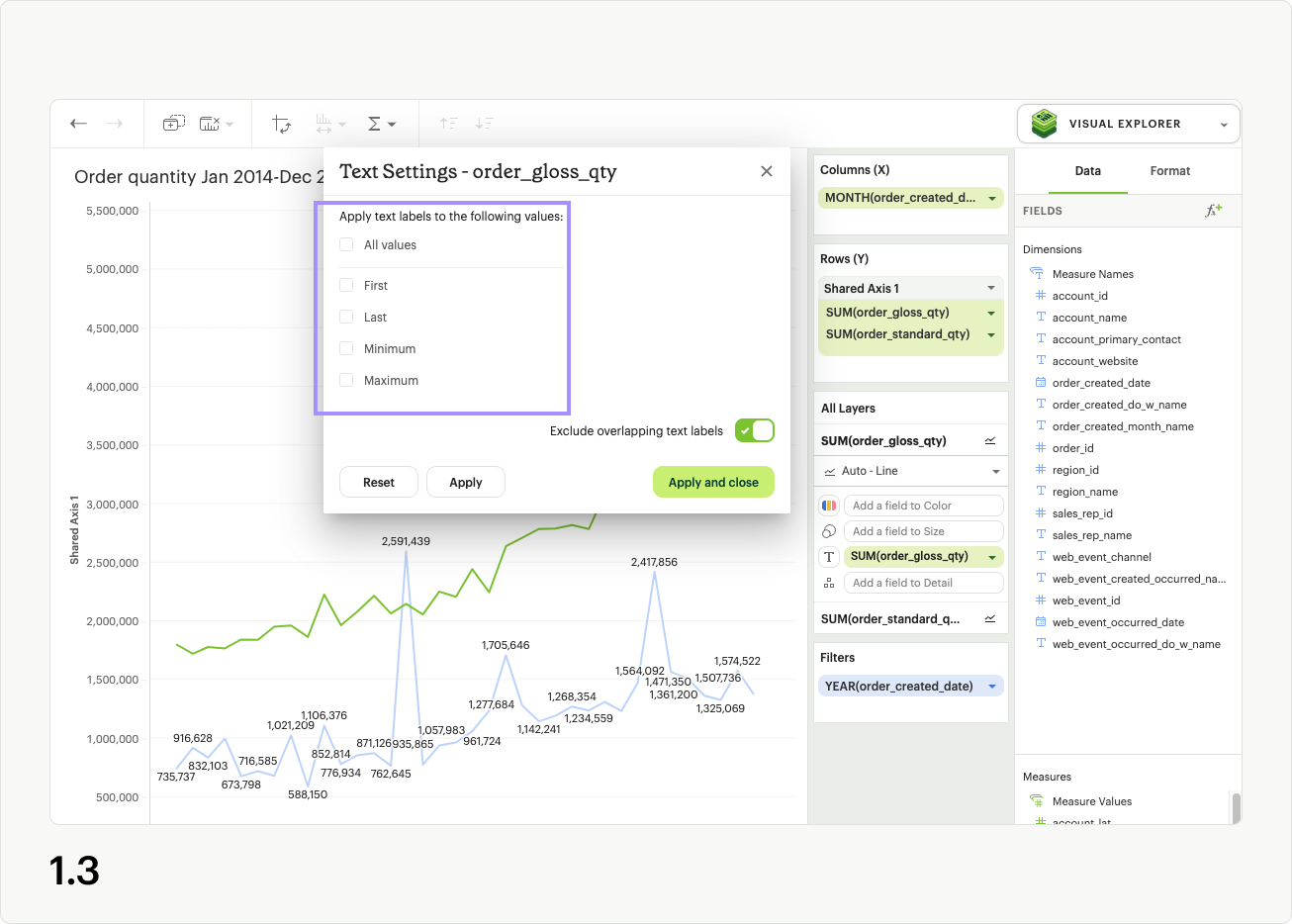The height and width of the screenshot is (924, 1292).
Task: Select the order_created_month_name dimension
Action: [x=1123, y=426]
